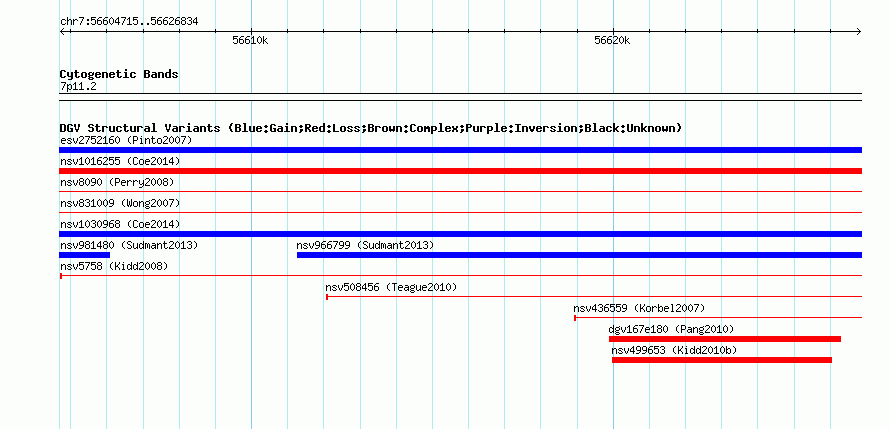The width and height of the screenshot is (890, 429).
Task: Open the nsv5758 (Kidd2008) label
Action: [x=114, y=266]
